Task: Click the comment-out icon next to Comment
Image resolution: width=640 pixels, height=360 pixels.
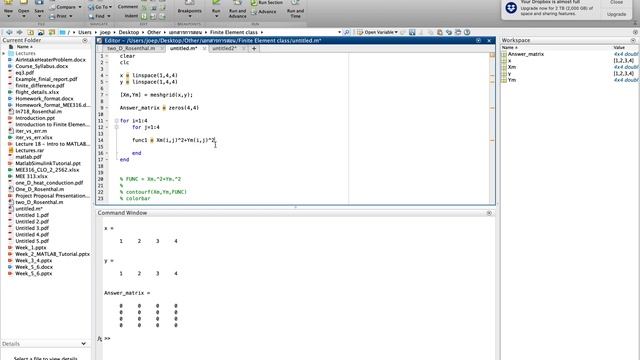Action: [x=144, y=7]
